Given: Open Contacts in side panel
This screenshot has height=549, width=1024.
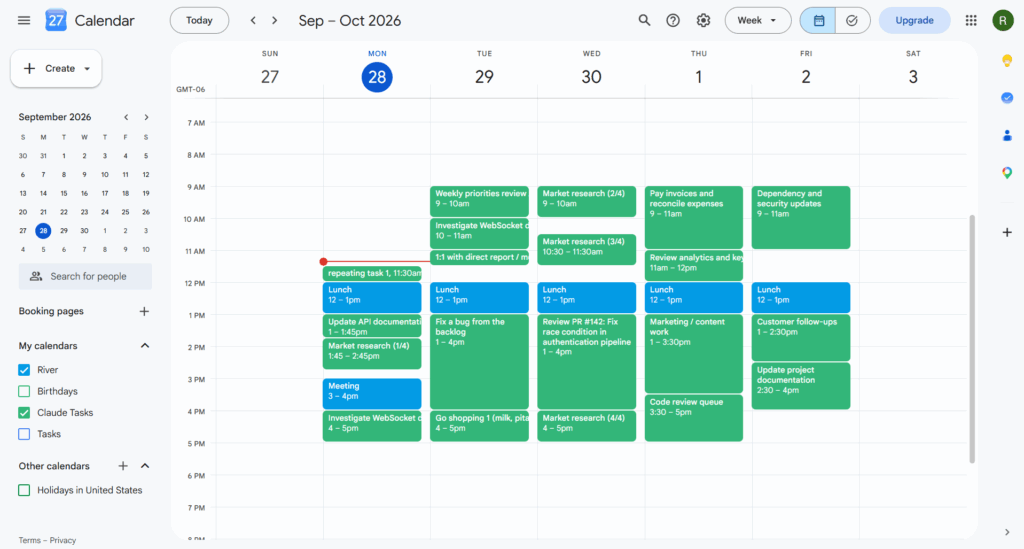Looking at the screenshot, I should tap(1007, 135).
